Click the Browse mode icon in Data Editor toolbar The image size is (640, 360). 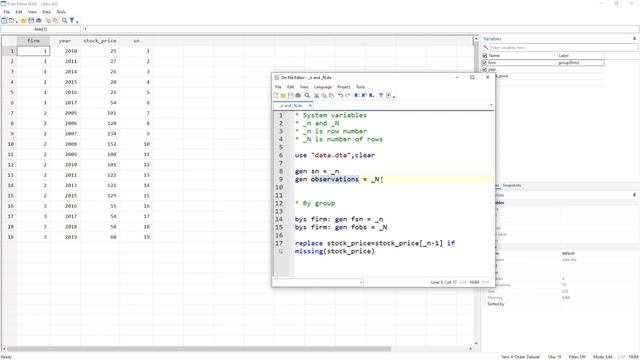11,20
